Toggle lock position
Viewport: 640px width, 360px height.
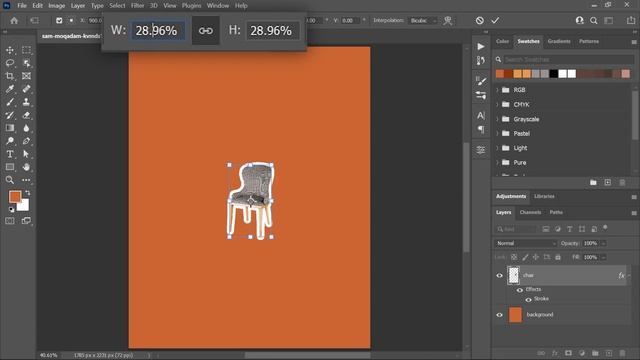point(536,257)
